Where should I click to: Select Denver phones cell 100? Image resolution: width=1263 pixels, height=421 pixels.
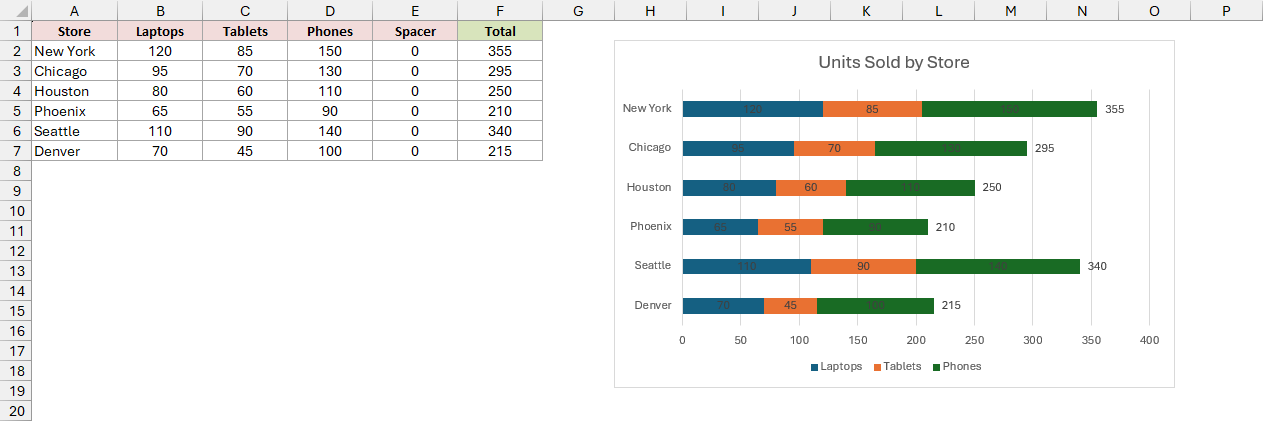click(330, 151)
